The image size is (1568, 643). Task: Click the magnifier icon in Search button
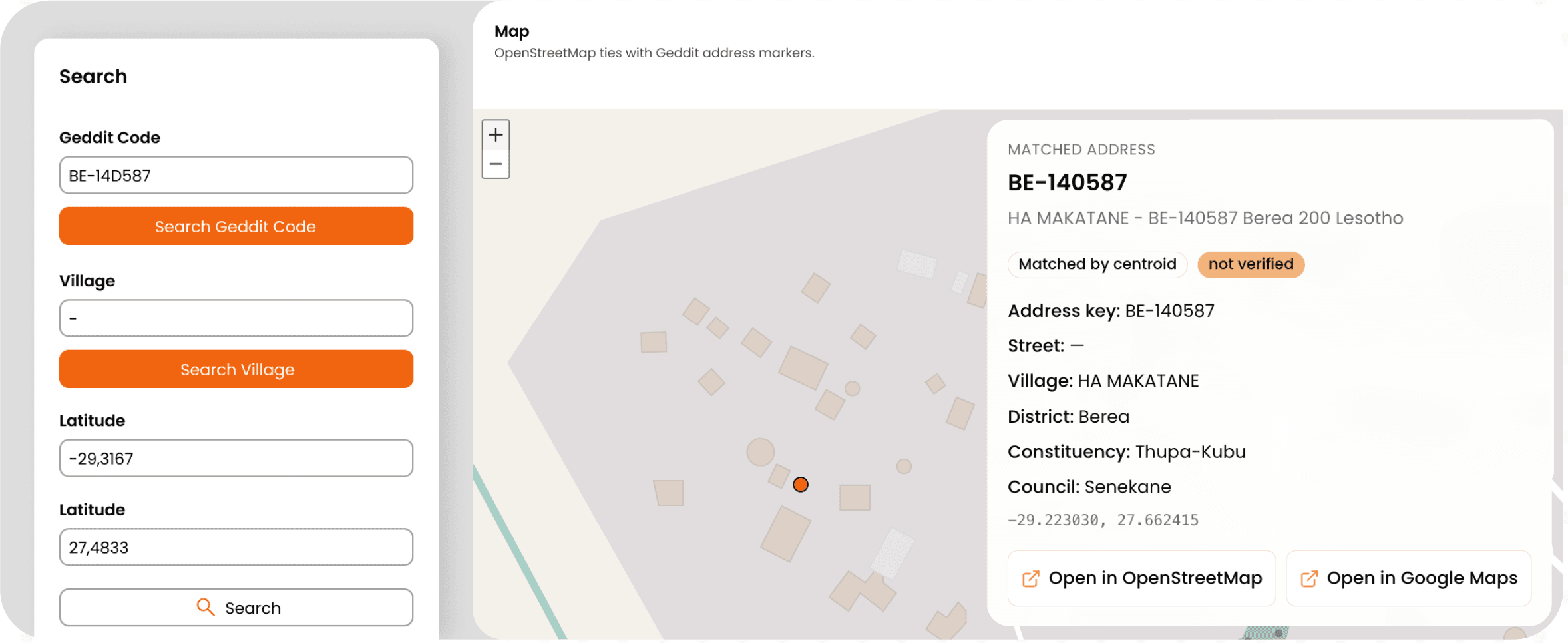[206, 607]
